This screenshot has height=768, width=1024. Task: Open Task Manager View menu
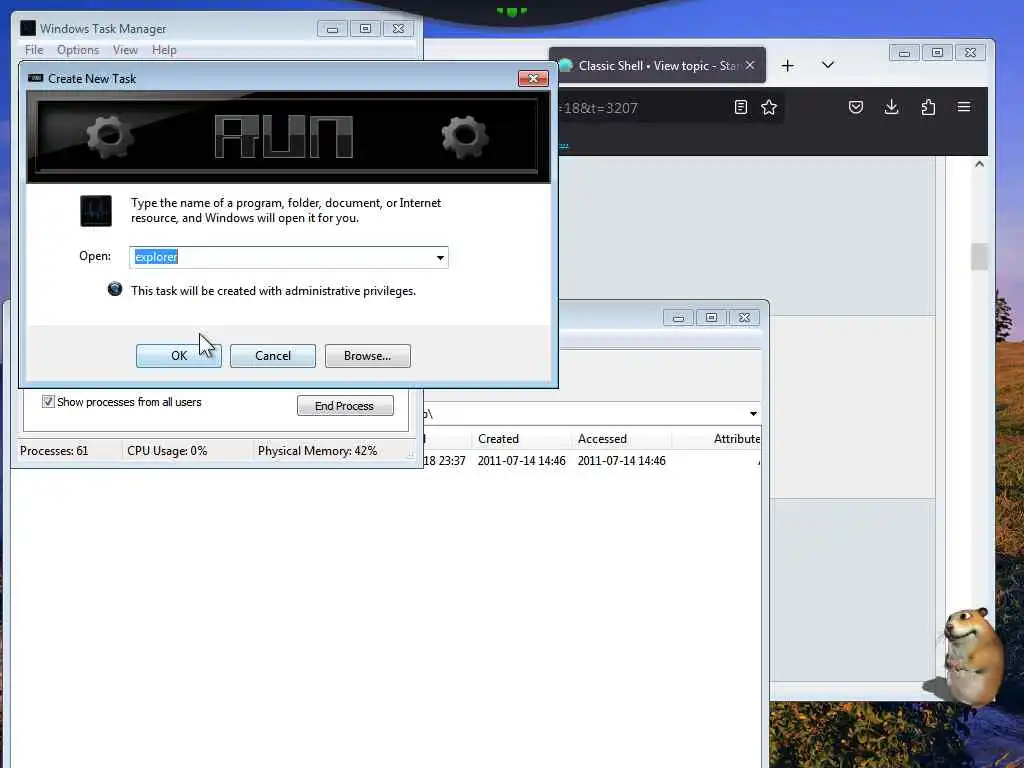(x=125, y=50)
